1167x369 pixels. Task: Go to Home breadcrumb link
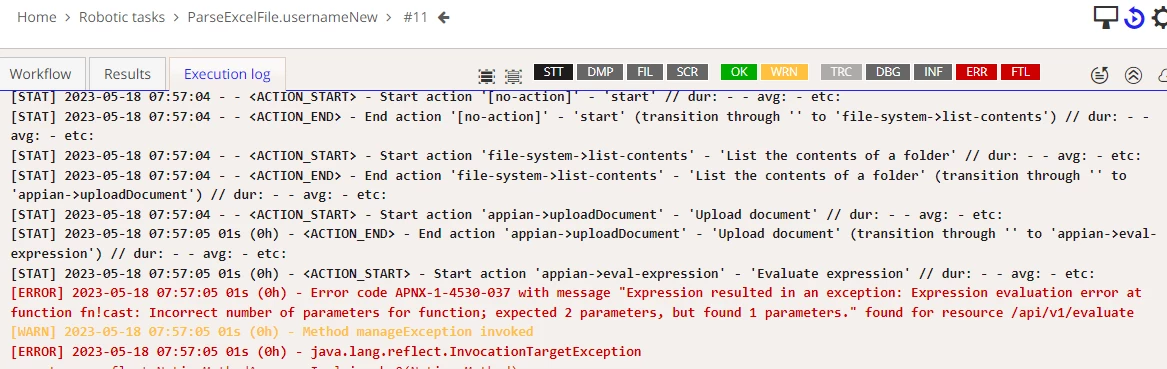click(36, 17)
